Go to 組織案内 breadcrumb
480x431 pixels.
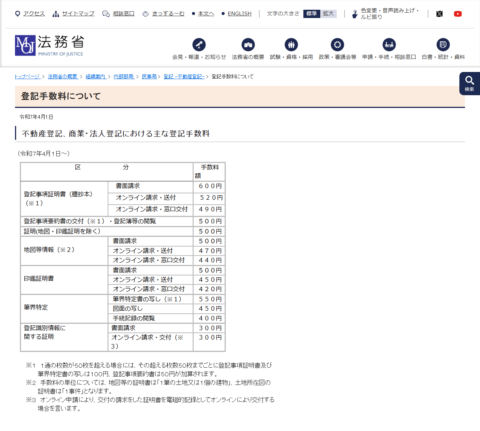(x=96, y=77)
